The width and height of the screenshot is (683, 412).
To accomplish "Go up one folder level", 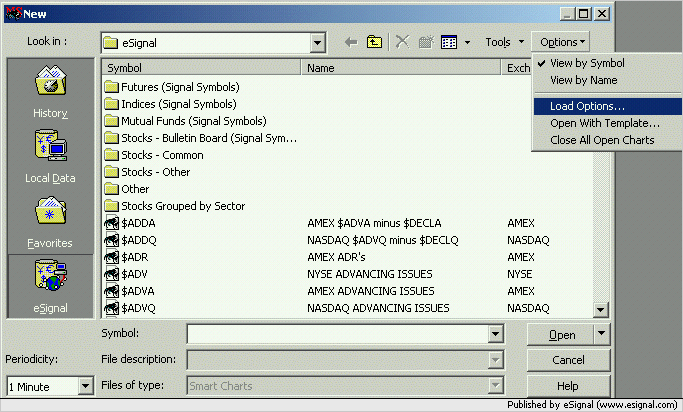I will 374,42.
